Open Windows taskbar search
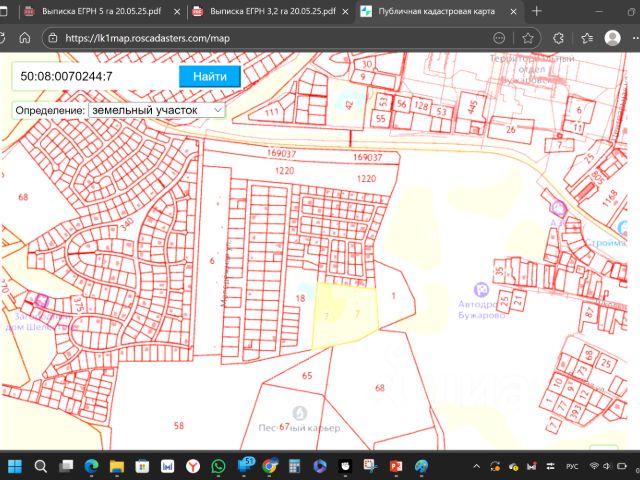 (x=41, y=466)
